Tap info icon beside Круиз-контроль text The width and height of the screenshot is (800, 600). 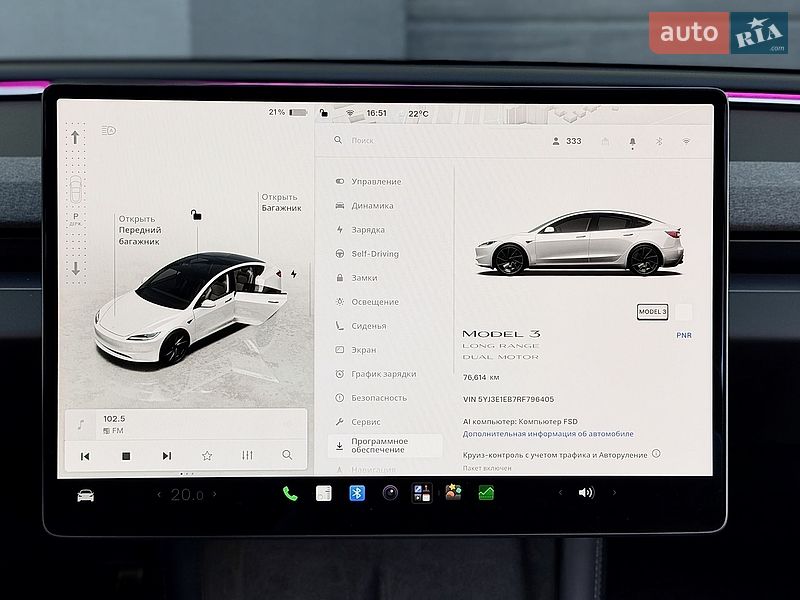[656, 453]
